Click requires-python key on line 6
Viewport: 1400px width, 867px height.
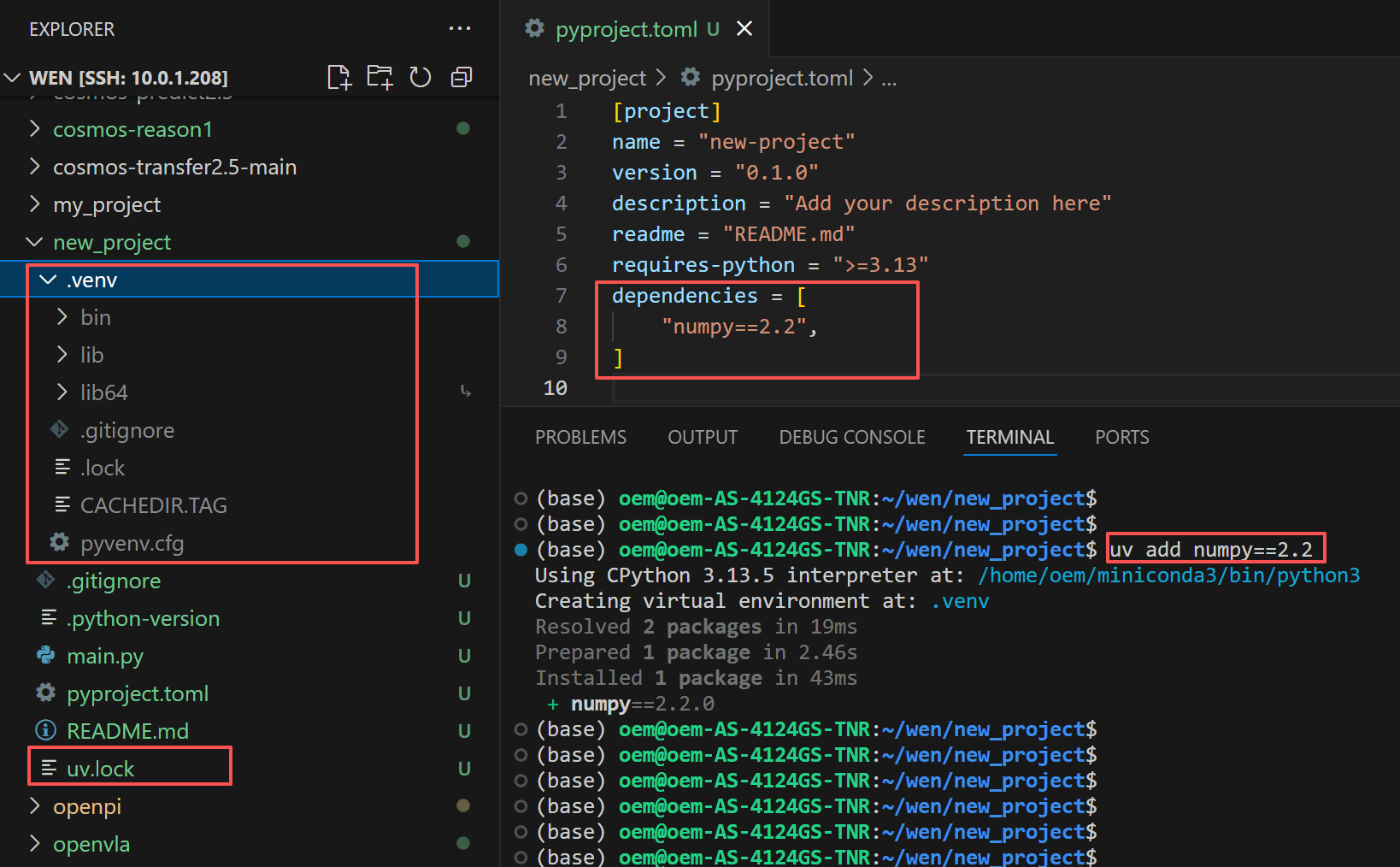[x=703, y=265]
